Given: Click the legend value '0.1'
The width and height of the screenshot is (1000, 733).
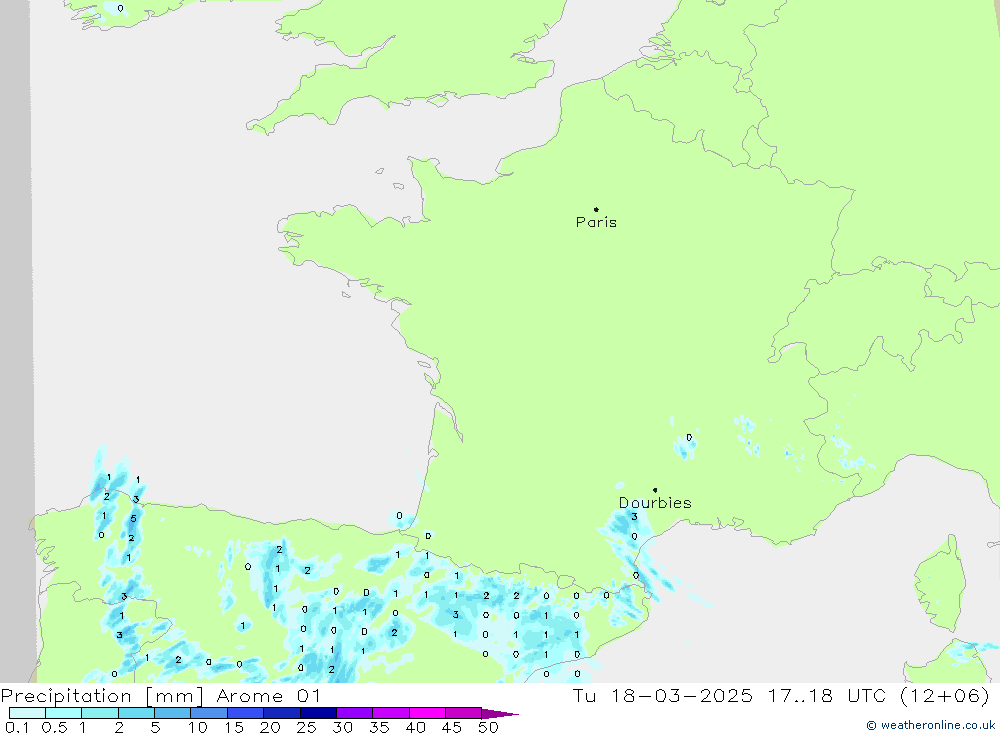Looking at the screenshot, I should [x=17, y=727].
